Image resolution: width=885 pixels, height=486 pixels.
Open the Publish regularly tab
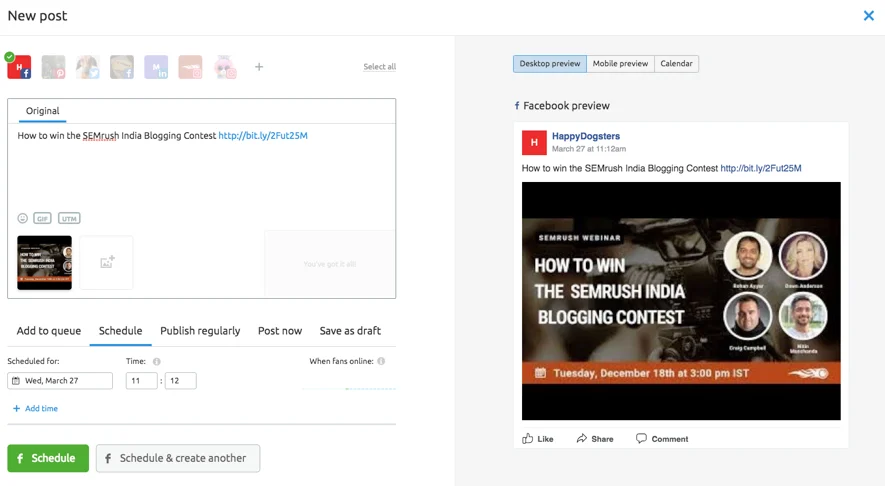(200, 331)
